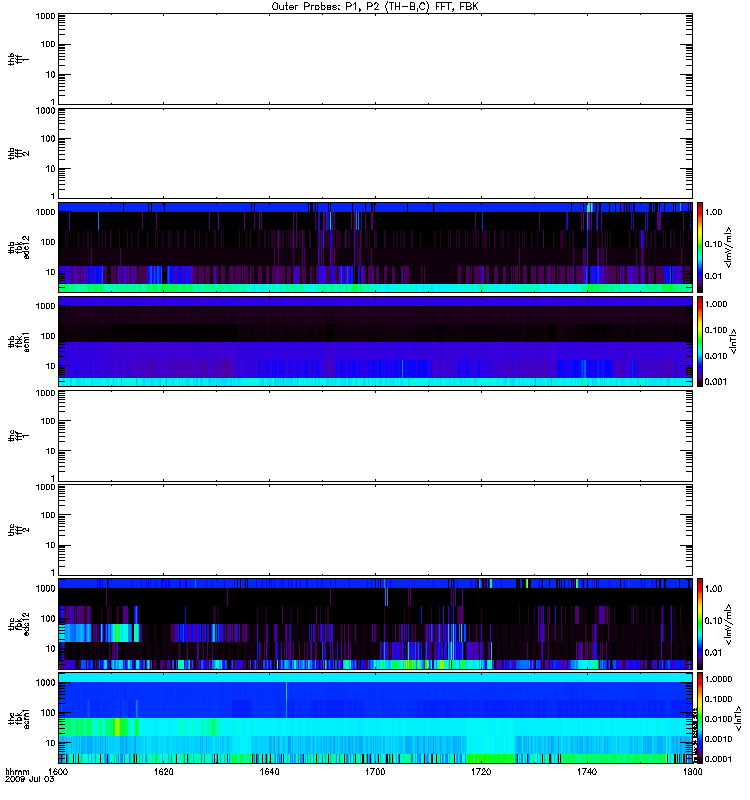750x800 pixels.
Task: Click the "thb fff 1" panel label
Action: pos(18,59)
